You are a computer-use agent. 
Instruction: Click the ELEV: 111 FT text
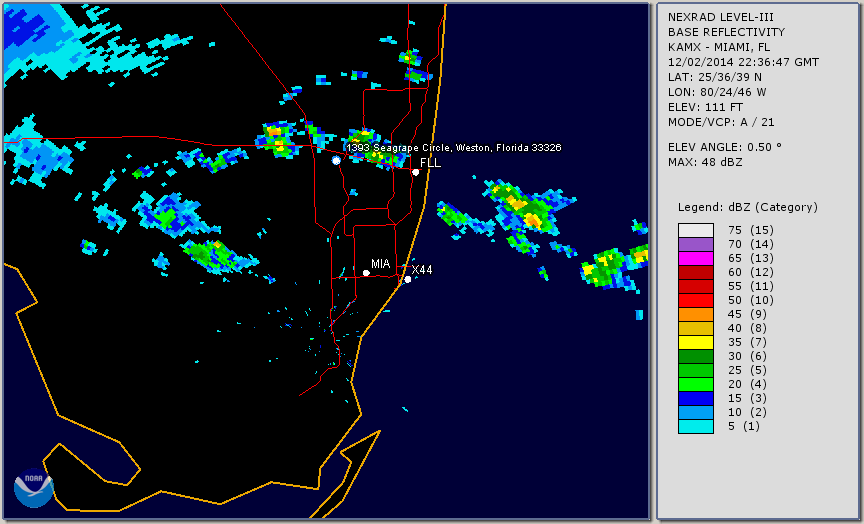point(705,107)
